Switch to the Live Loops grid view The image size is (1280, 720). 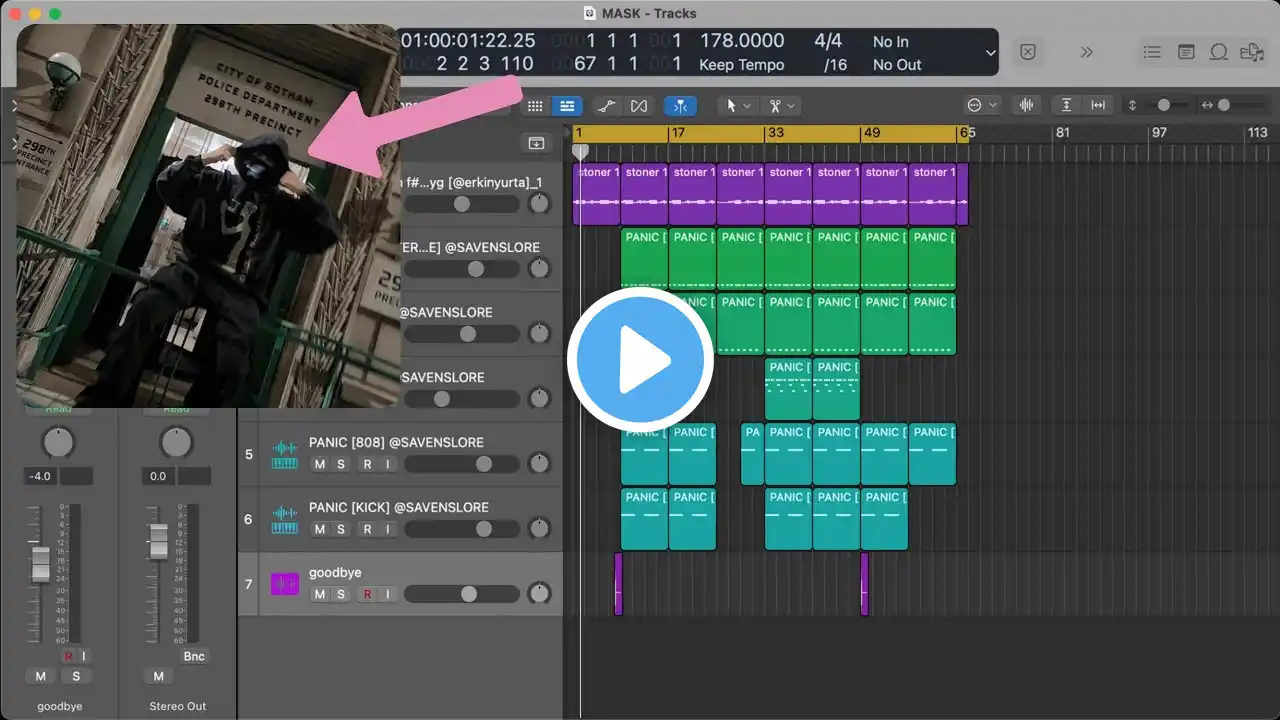[x=535, y=106]
